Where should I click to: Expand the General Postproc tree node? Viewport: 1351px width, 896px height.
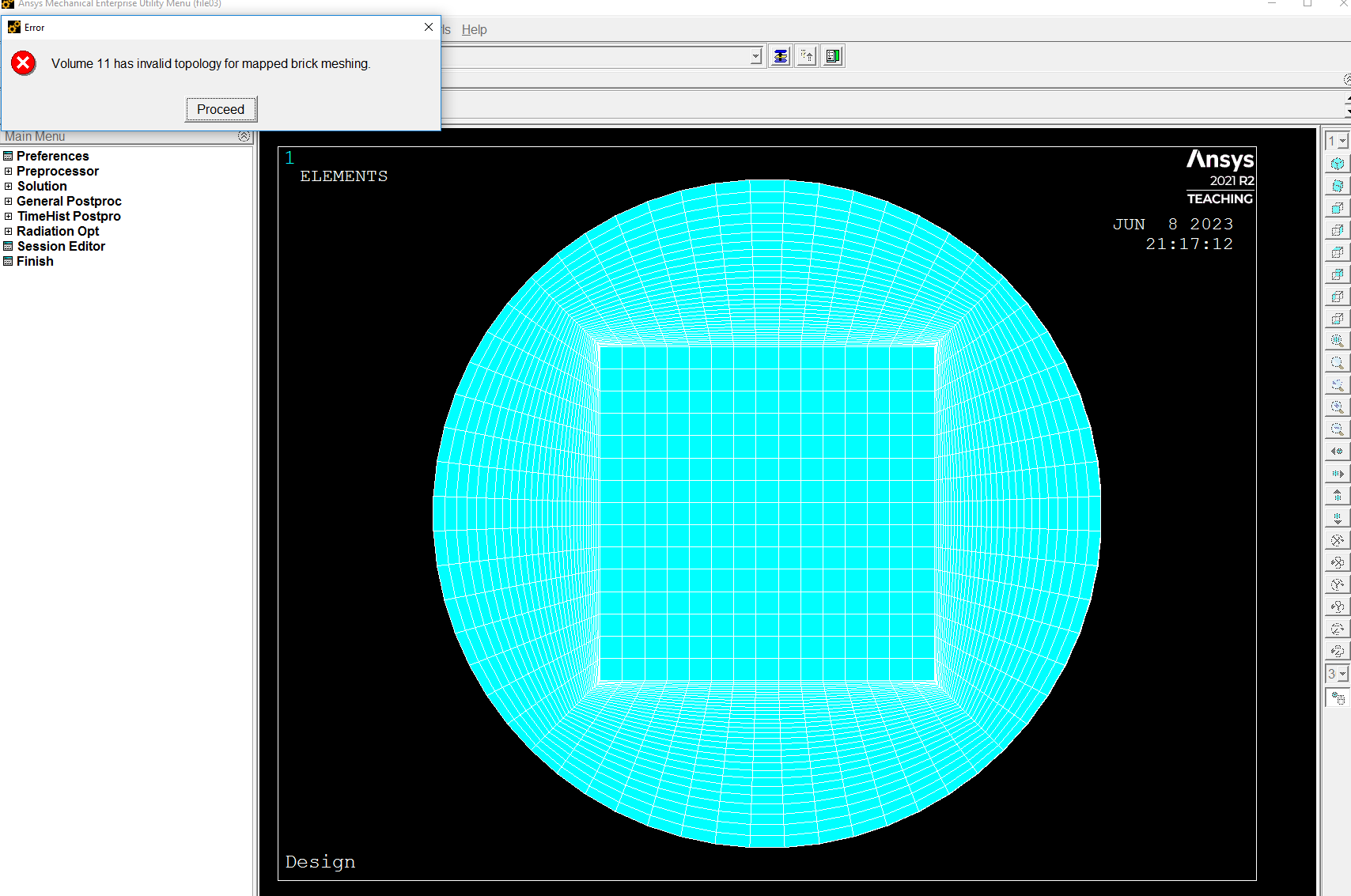tap(9, 202)
